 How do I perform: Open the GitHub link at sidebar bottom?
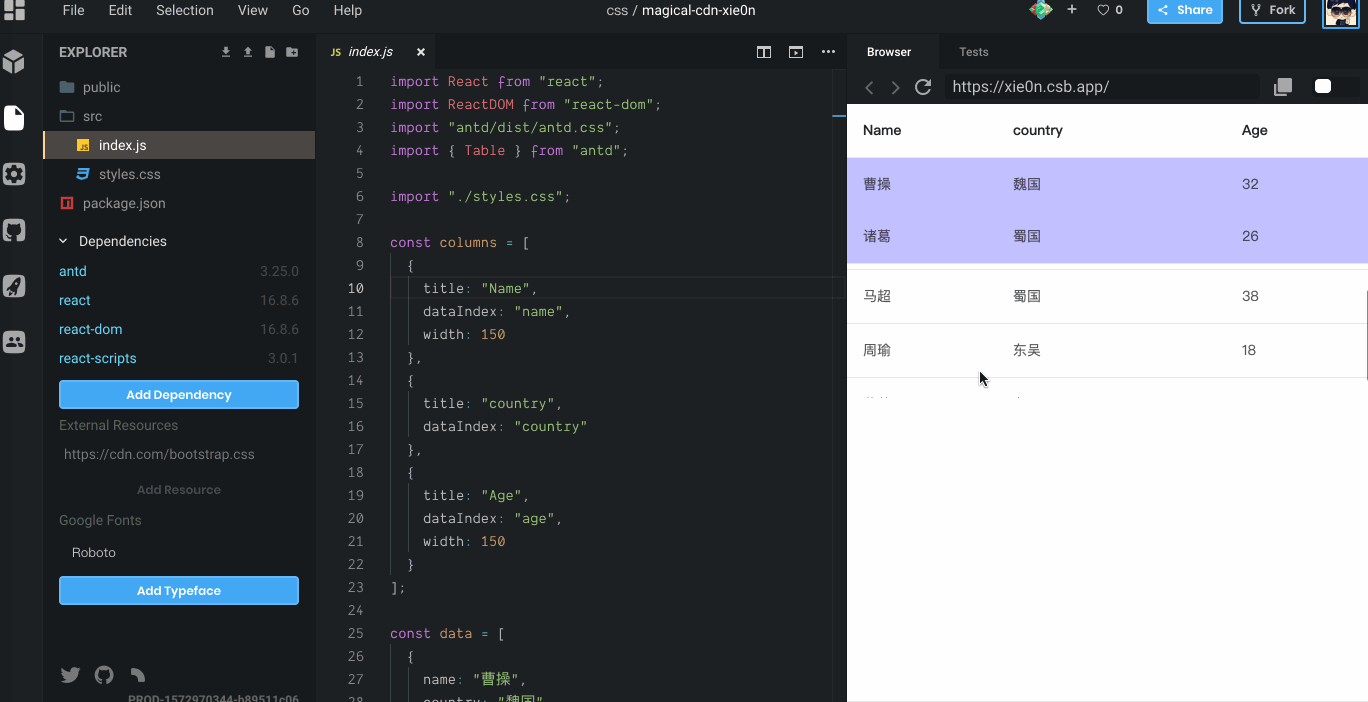coord(104,675)
